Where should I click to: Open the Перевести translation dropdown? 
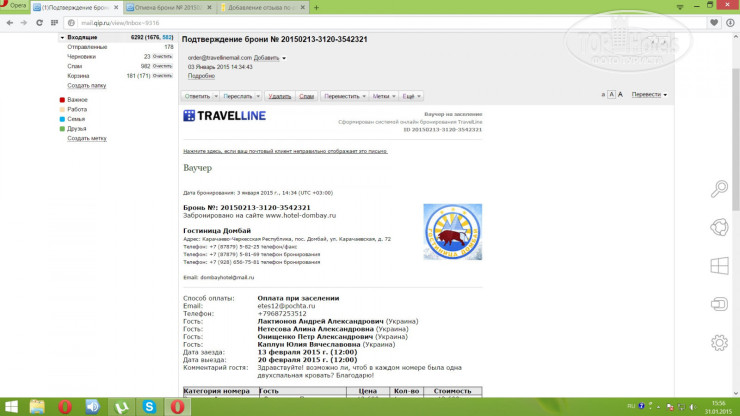pyautogui.click(x=650, y=94)
